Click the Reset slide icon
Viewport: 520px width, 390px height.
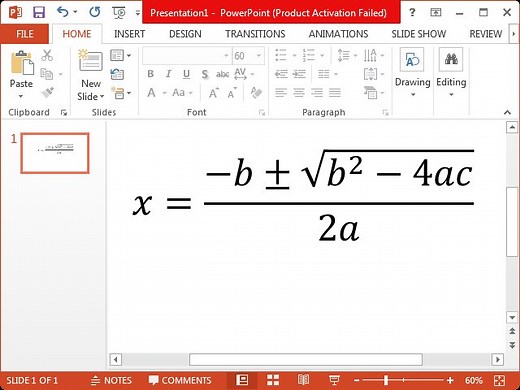click(x=117, y=74)
